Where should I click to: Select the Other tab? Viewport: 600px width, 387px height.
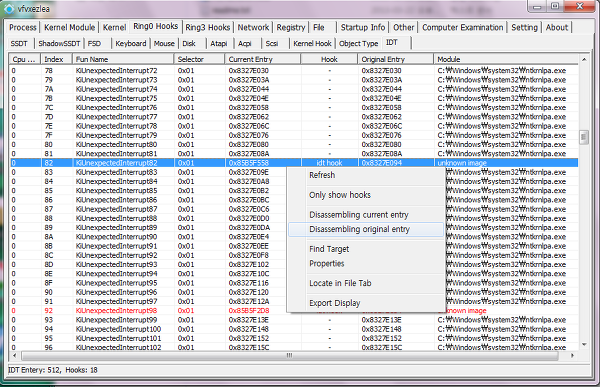(x=404, y=28)
